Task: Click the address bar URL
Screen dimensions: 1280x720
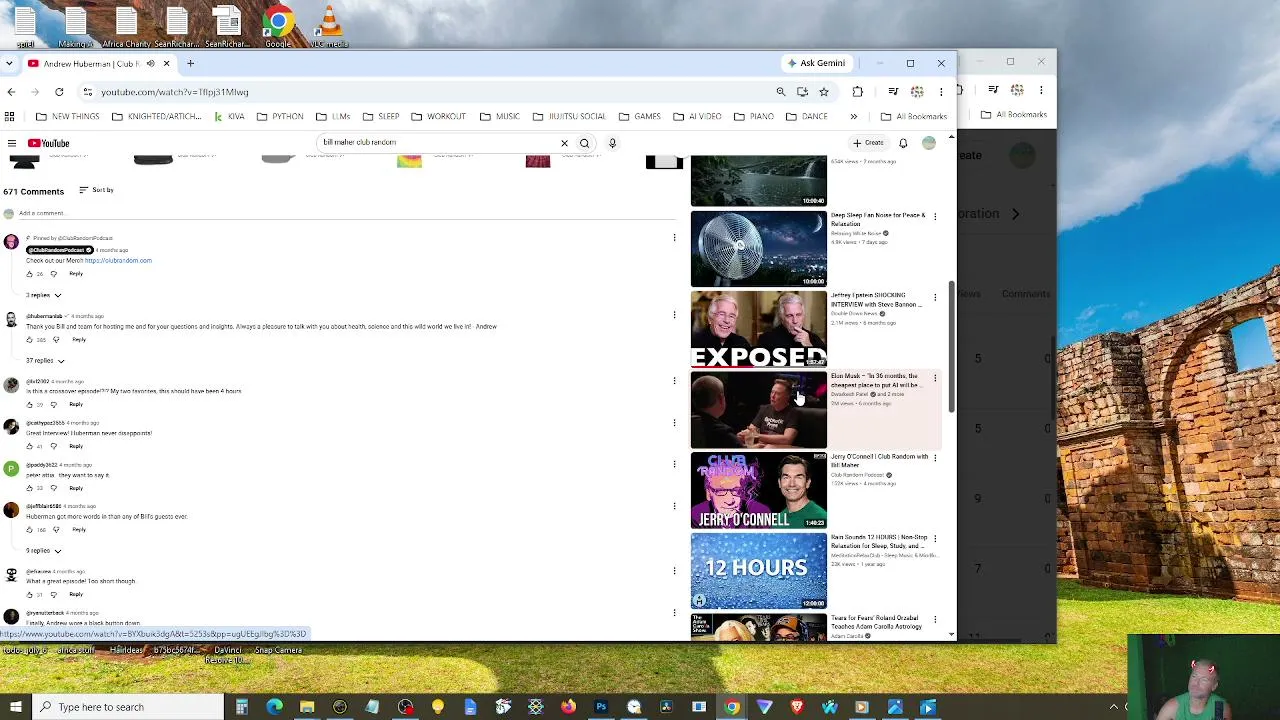Action: pos(175,92)
